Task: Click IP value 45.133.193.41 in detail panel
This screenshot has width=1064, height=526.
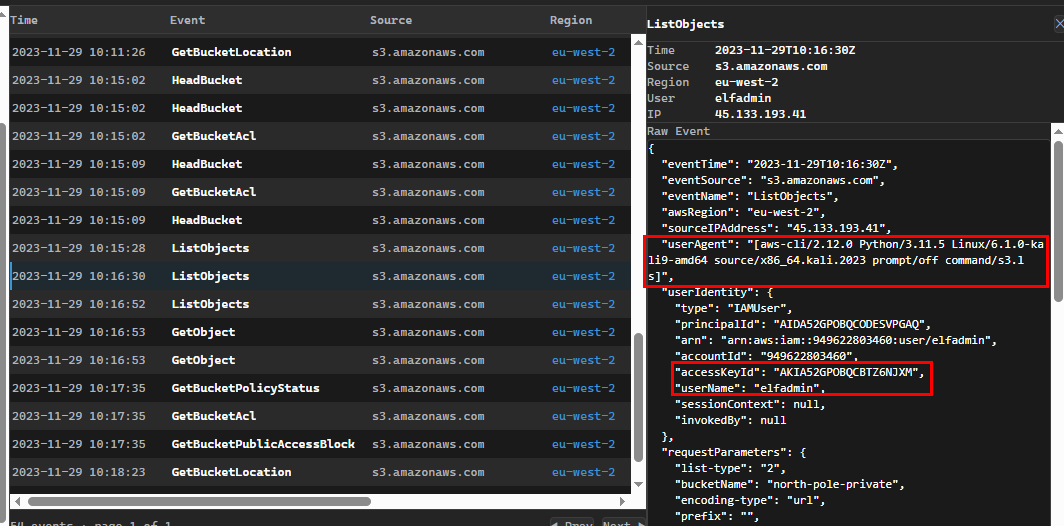Action: [761, 114]
